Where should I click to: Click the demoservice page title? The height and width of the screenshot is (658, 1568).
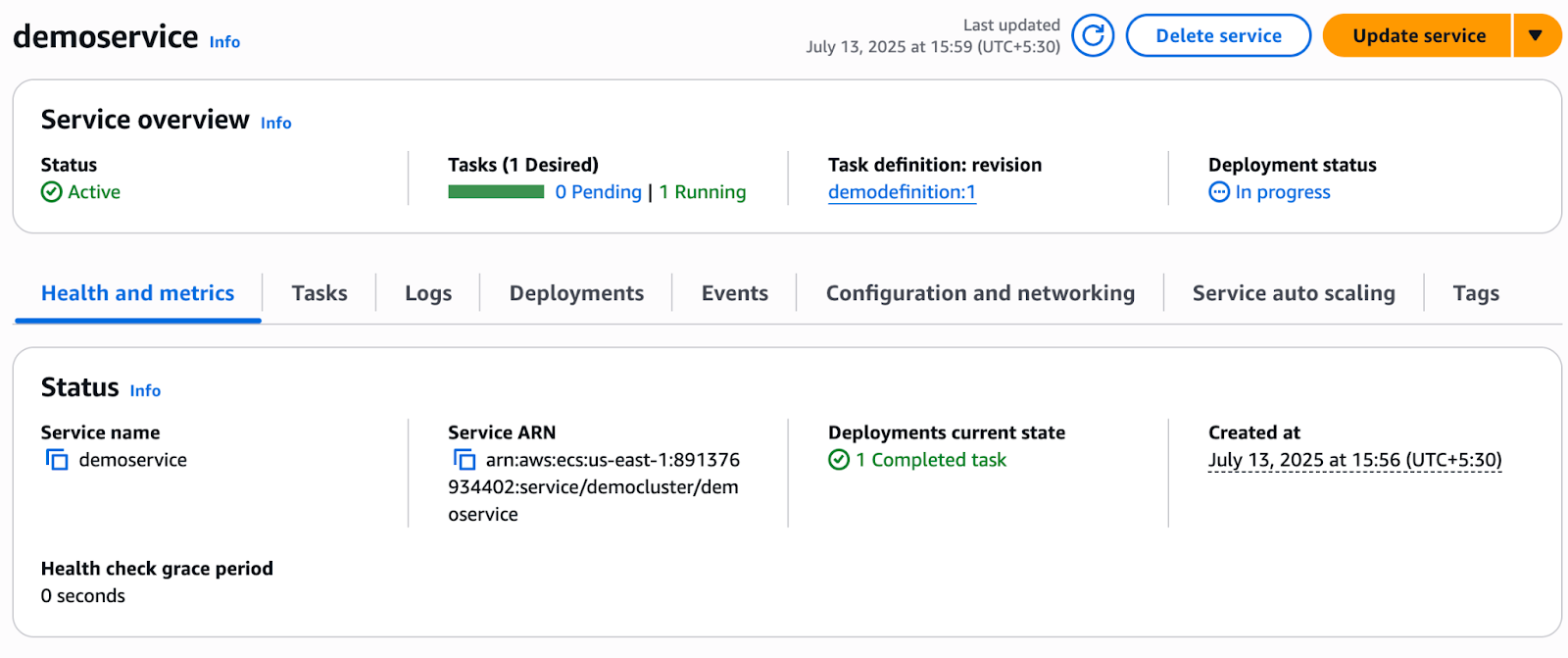(x=106, y=36)
